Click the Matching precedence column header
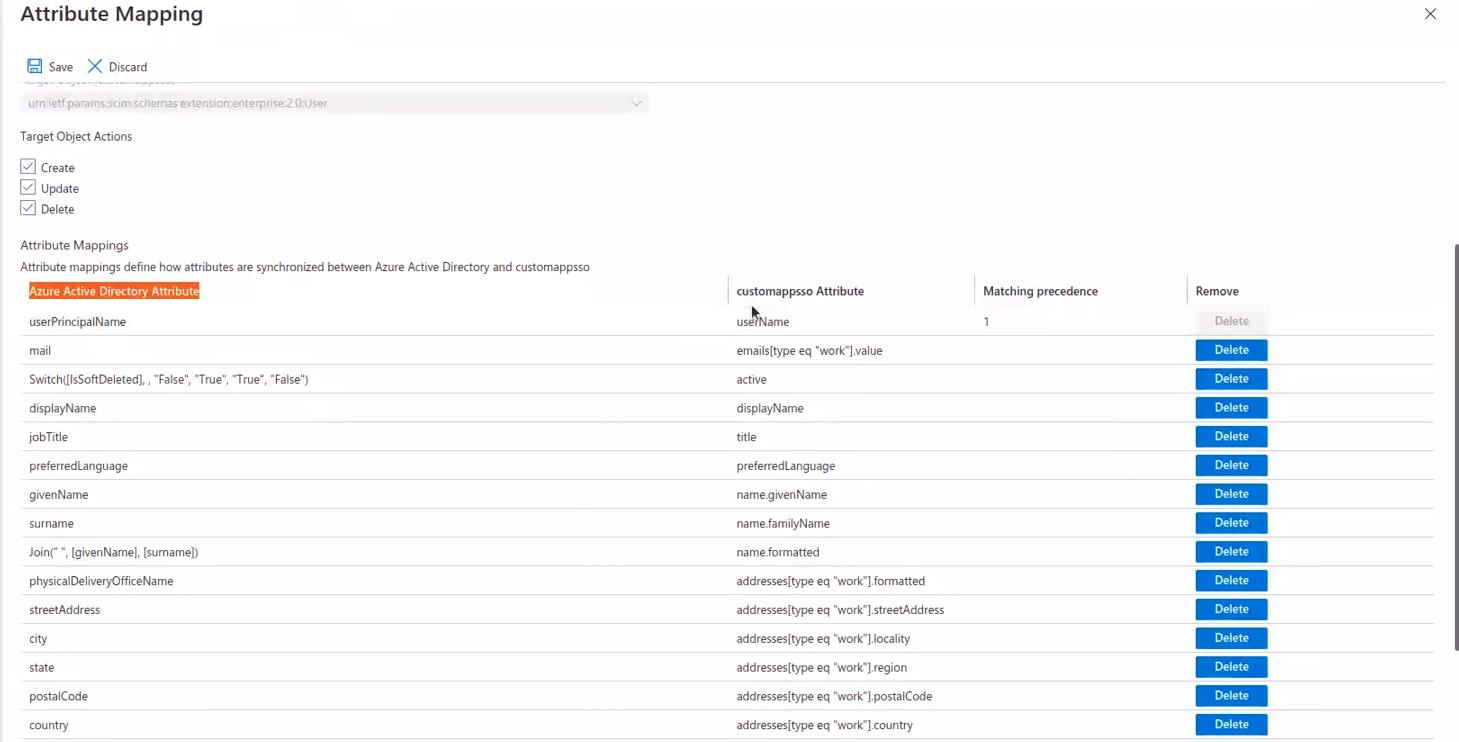The image size is (1459, 742). 1040,291
